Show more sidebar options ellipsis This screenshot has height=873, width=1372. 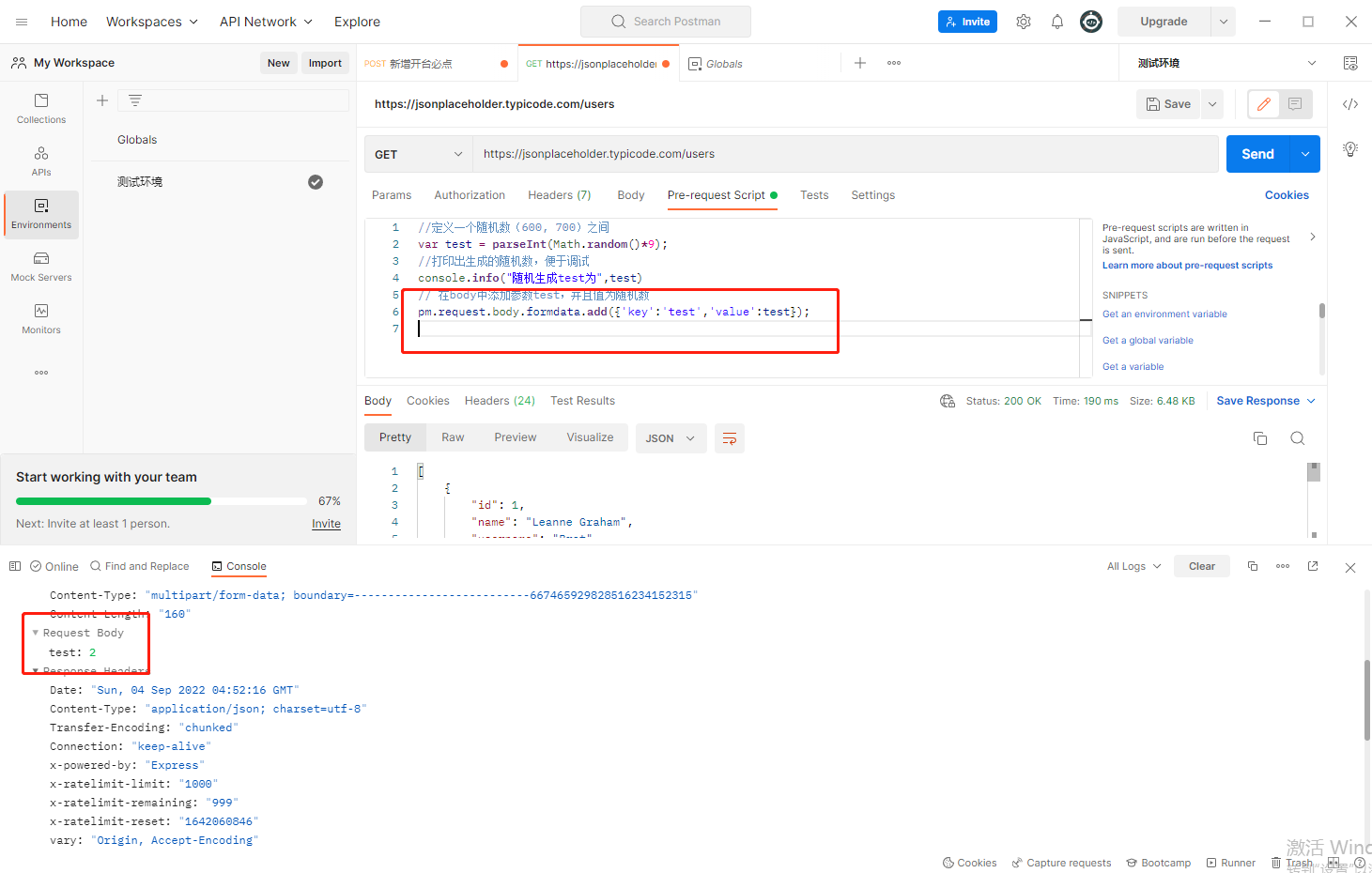click(x=41, y=373)
